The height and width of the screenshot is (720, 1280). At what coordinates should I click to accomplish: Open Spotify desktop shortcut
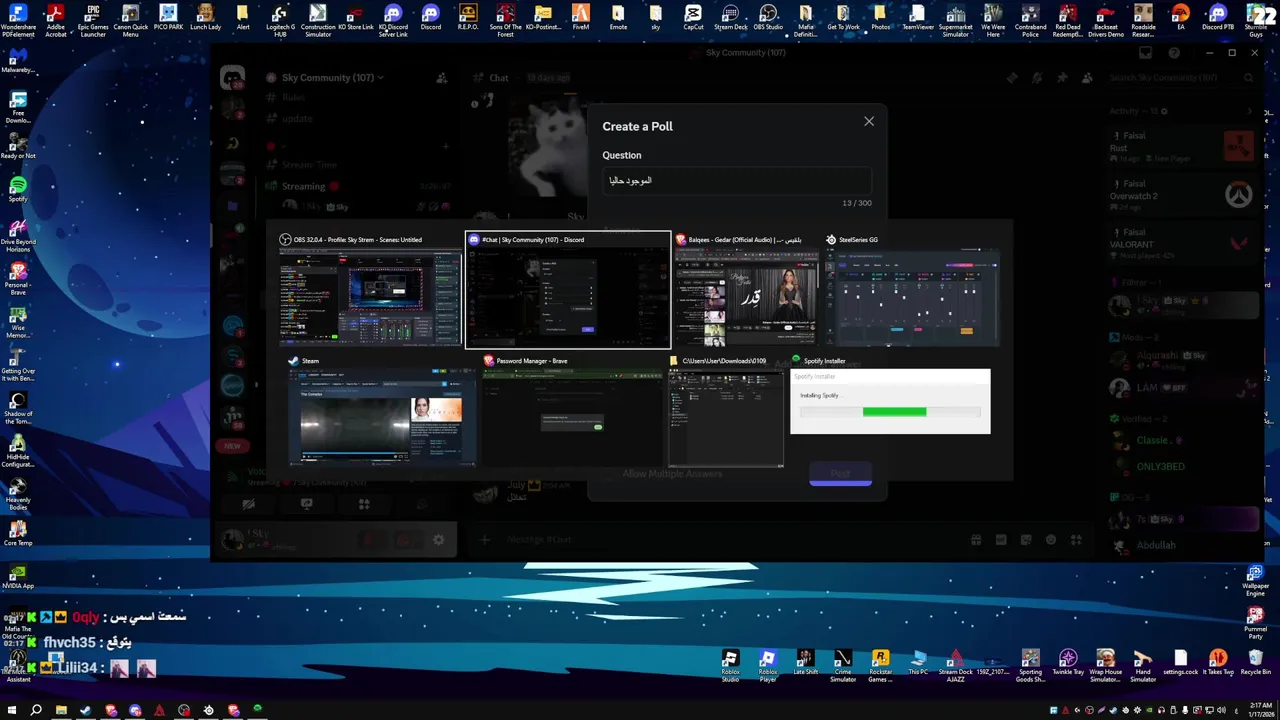point(18,189)
